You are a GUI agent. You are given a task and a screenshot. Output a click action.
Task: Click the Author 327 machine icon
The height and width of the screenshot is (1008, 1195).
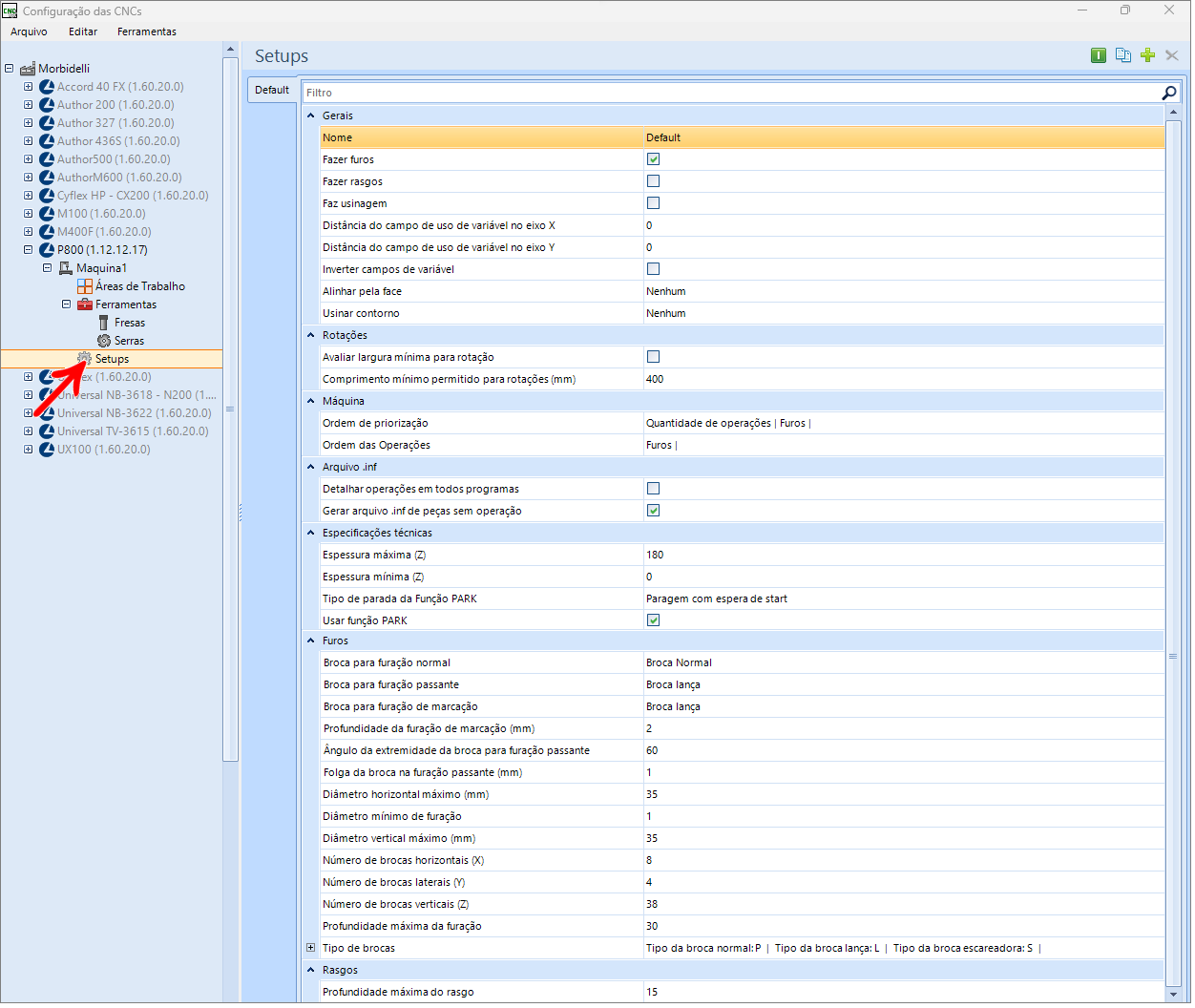point(47,123)
